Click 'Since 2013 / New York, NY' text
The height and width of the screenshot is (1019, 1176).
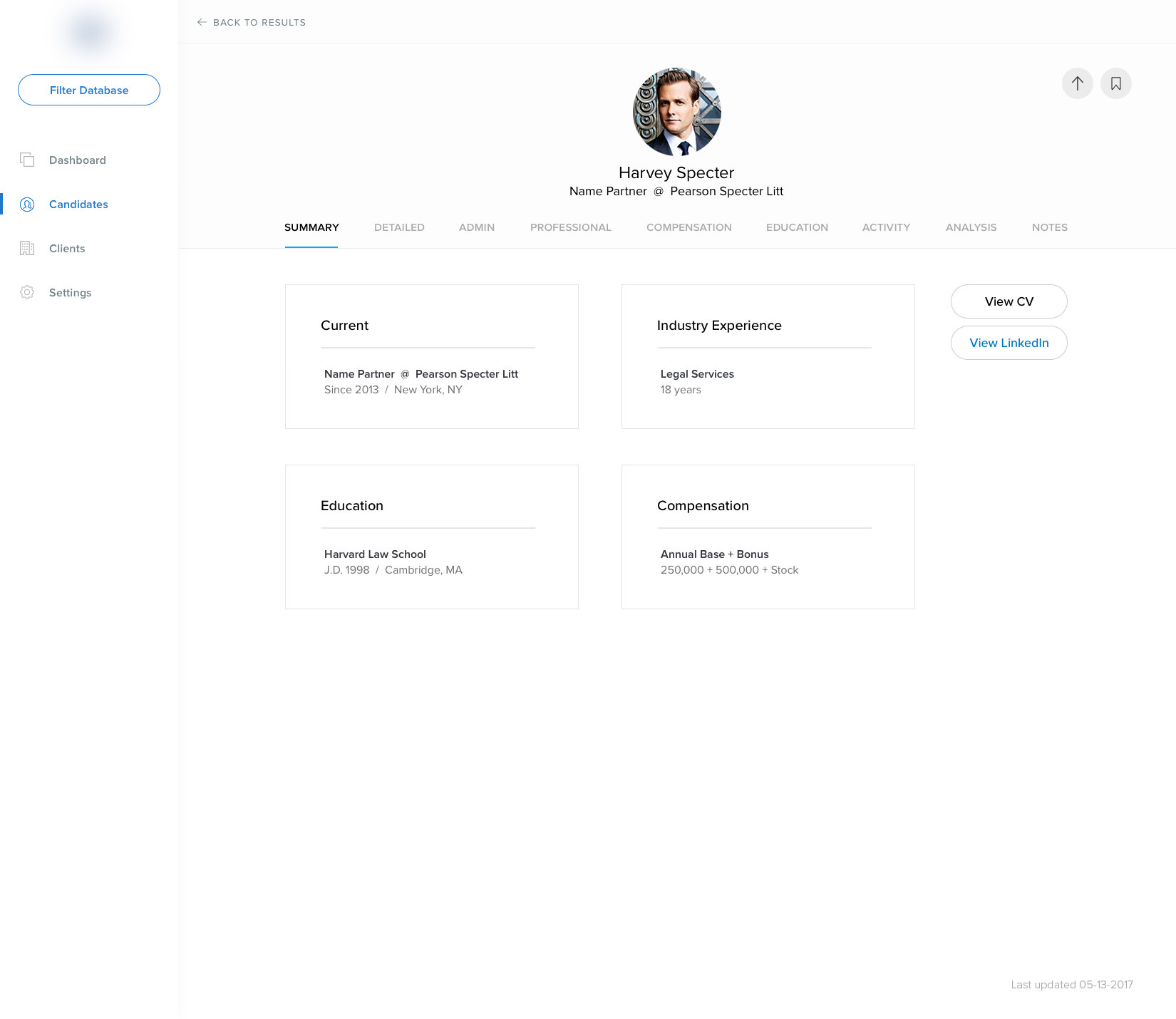pyautogui.click(x=393, y=390)
